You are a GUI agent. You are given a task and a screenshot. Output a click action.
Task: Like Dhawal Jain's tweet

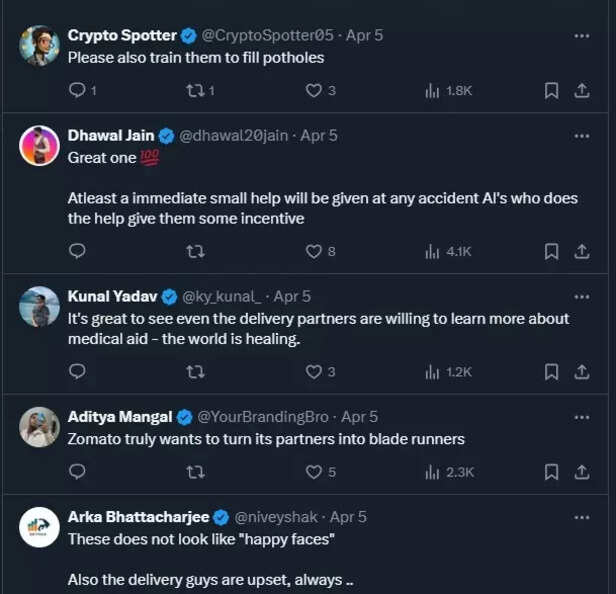(x=314, y=251)
